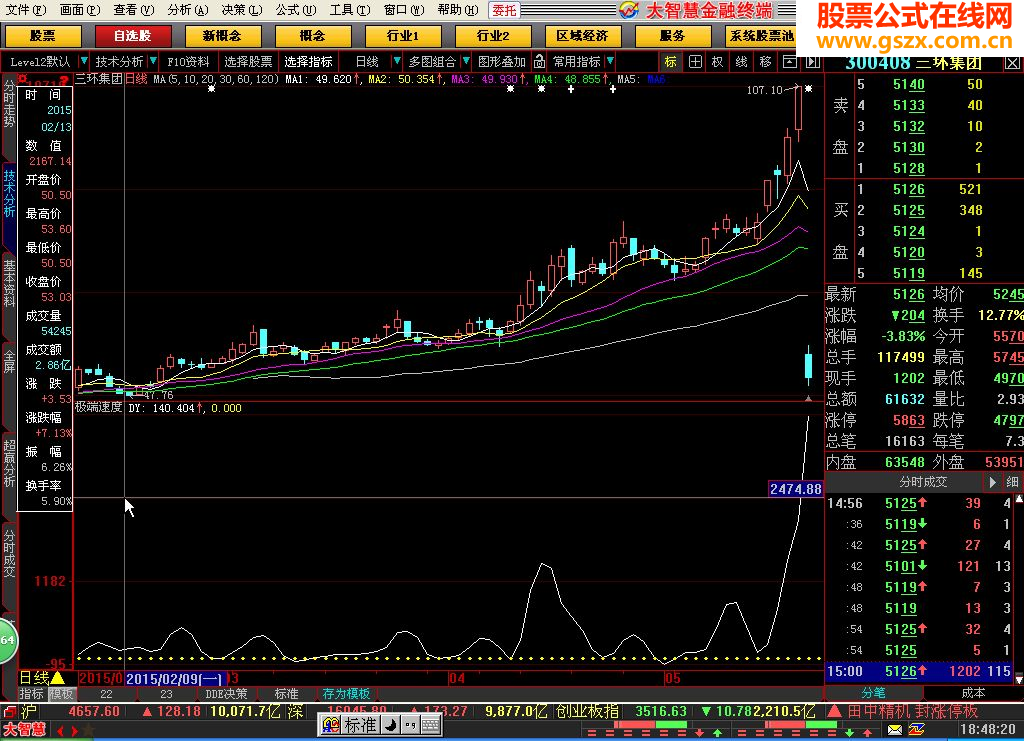Image resolution: width=1024 pixels, height=741 pixels.
Task: Expand the 常用指标 dropdown arrow
Action: pyautogui.click(x=610, y=61)
